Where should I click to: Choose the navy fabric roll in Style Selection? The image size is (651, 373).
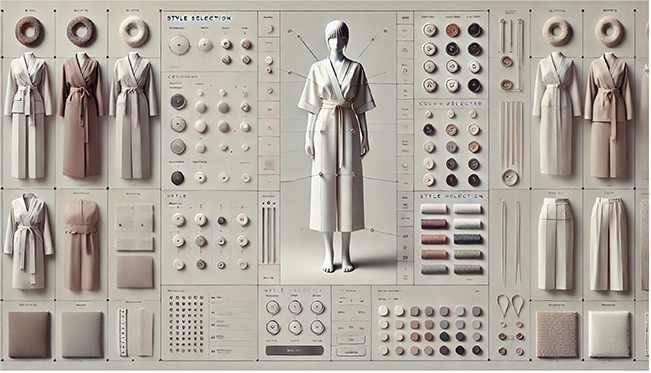pyautogui.click(x=468, y=239)
